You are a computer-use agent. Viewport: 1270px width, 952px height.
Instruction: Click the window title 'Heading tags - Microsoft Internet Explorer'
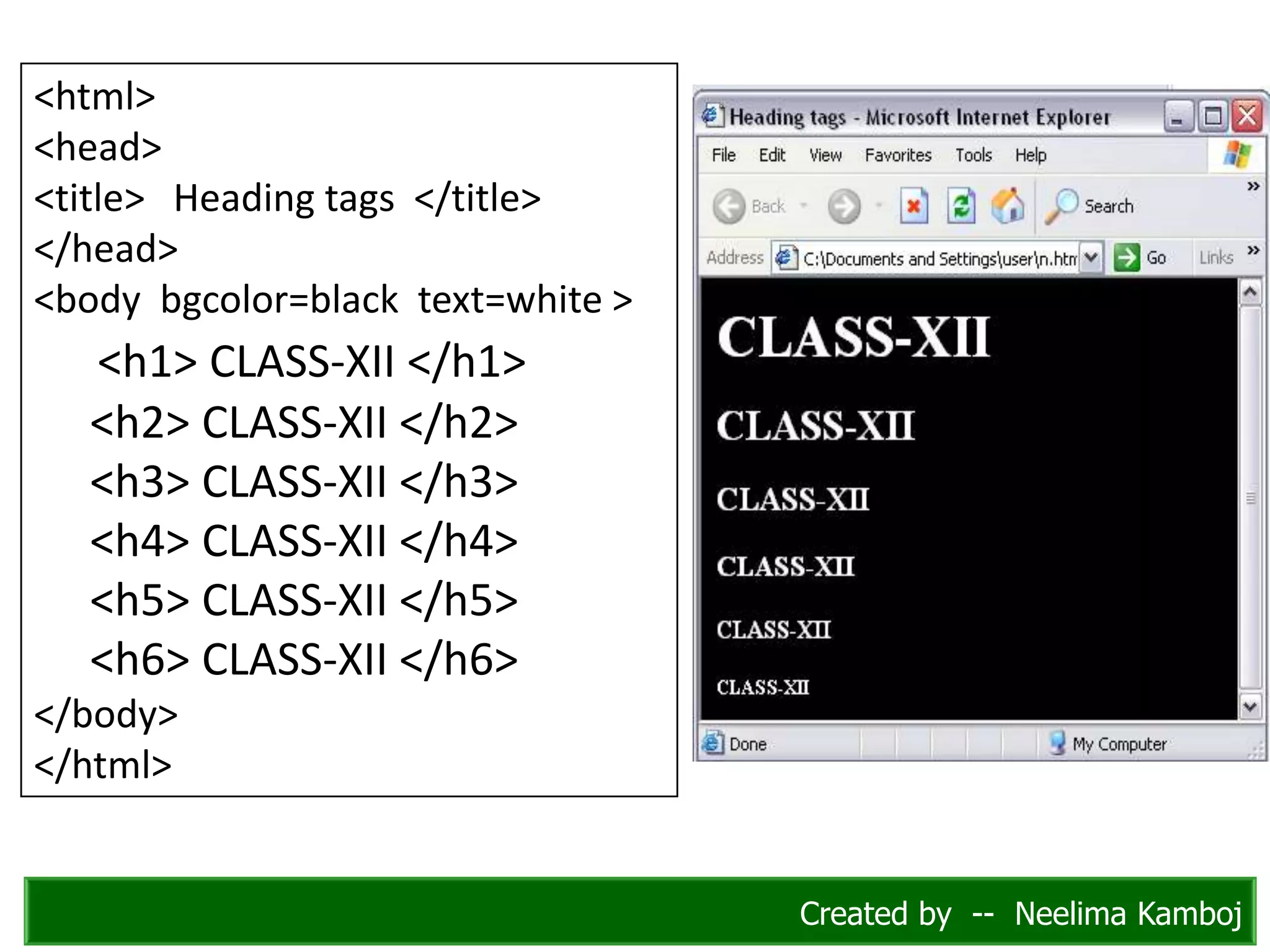pos(920,117)
